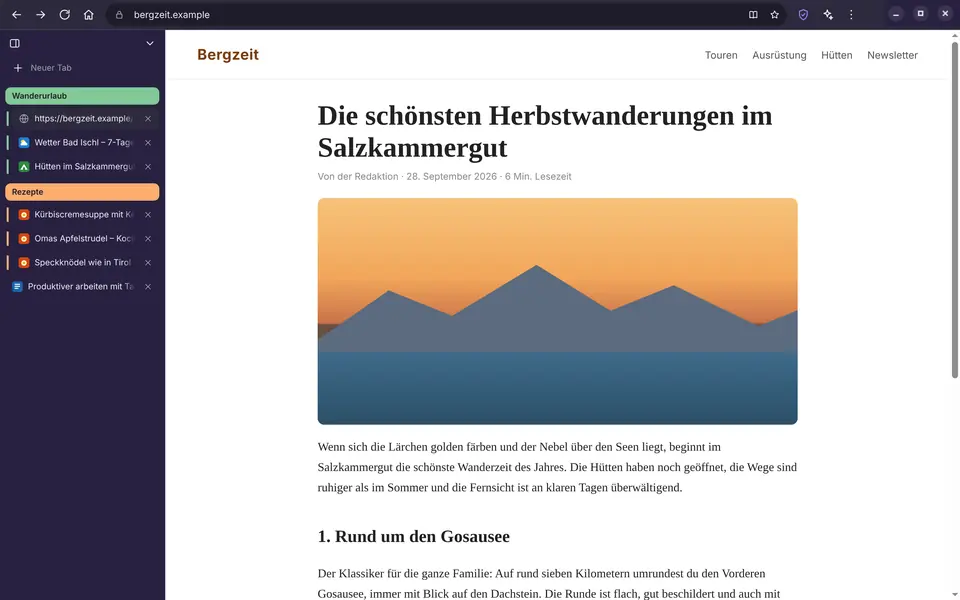Switch to Speckknödel wie in Tirol tab

click(x=82, y=263)
